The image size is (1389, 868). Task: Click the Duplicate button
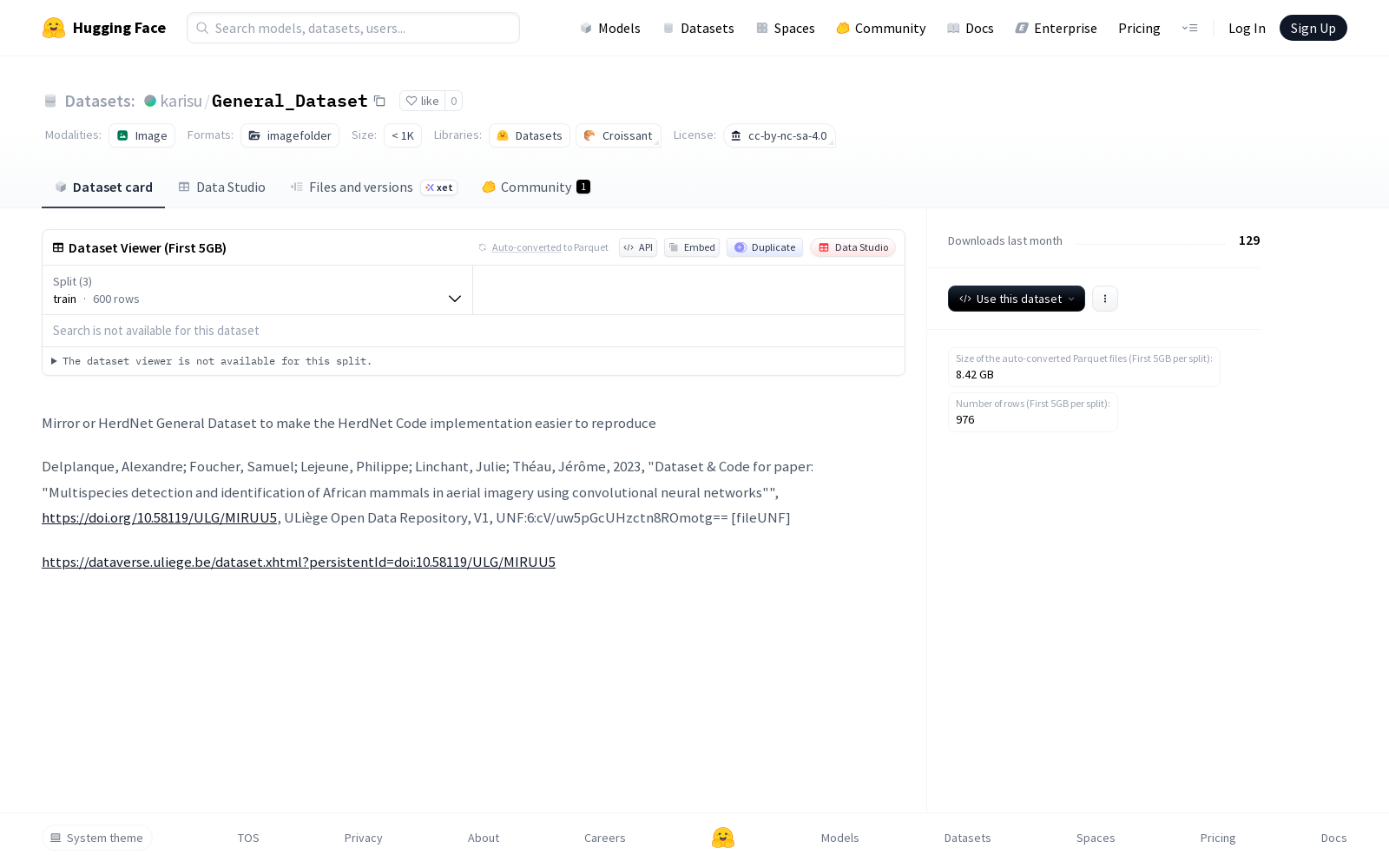765,247
